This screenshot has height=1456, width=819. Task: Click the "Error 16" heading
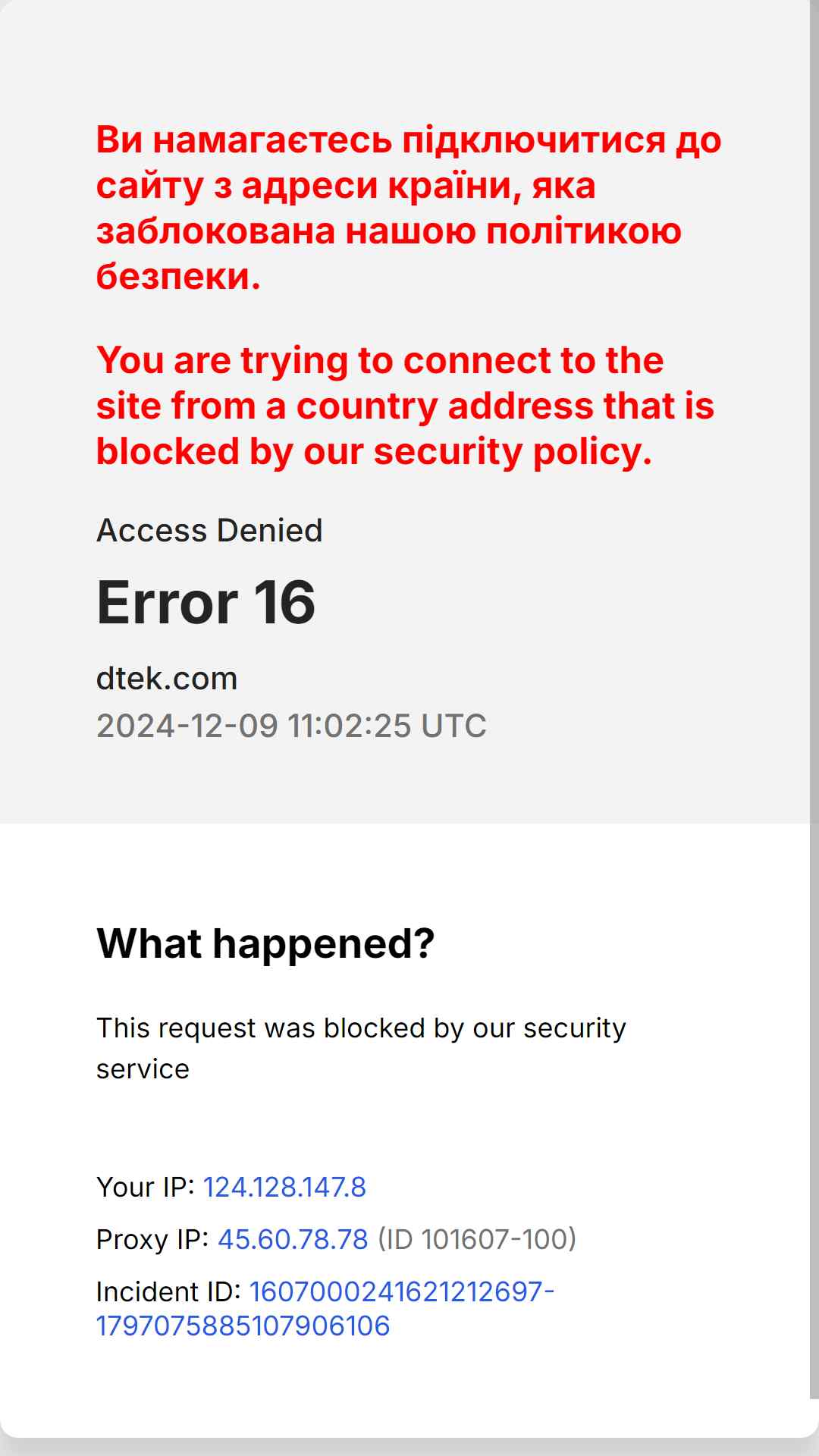(x=206, y=602)
